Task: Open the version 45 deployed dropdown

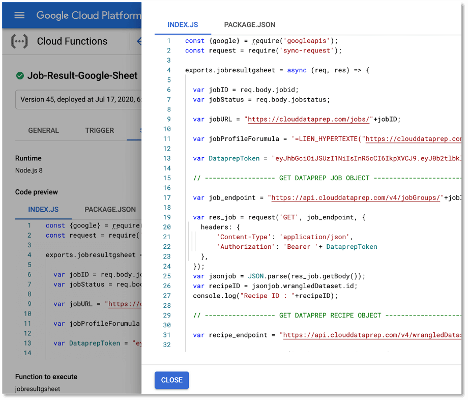Action: 78,99
